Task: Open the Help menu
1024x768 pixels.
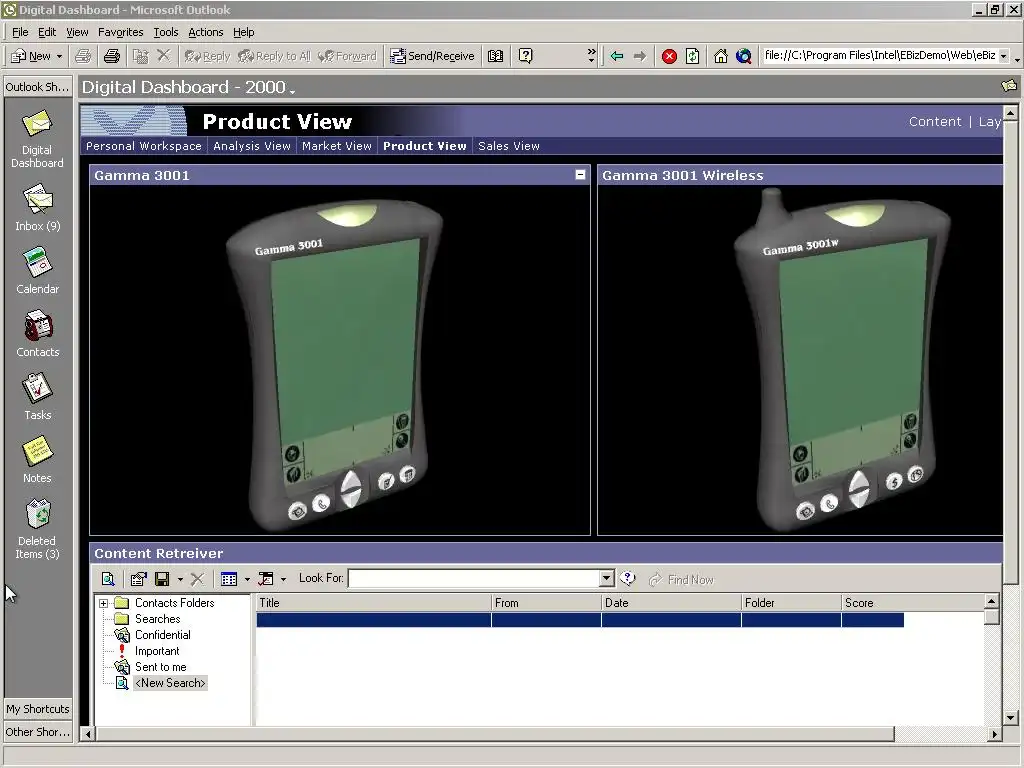Action: 244,32
